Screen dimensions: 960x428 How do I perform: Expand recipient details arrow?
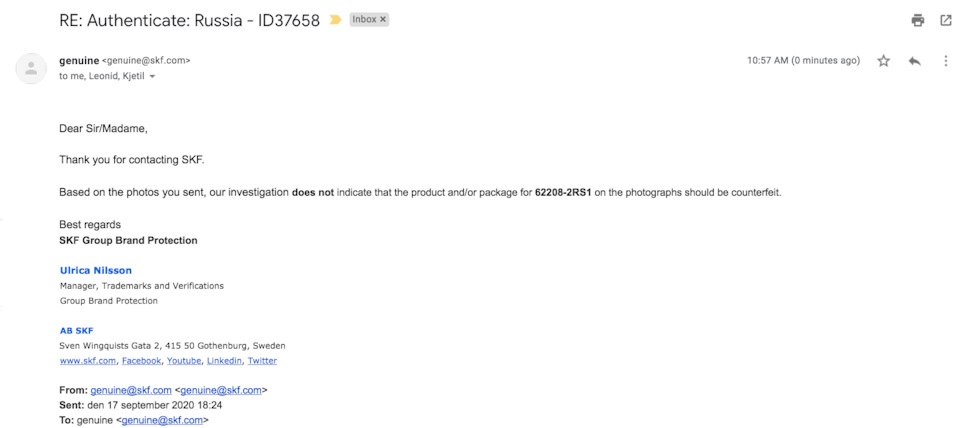pyautogui.click(x=152, y=77)
